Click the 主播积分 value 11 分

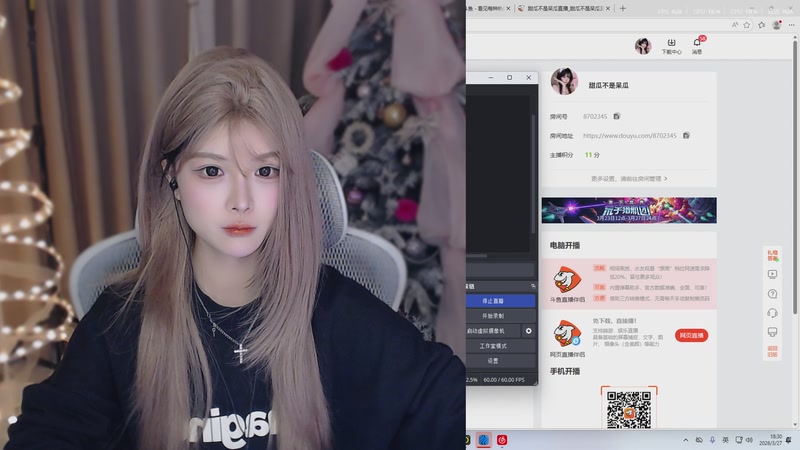[x=592, y=155]
